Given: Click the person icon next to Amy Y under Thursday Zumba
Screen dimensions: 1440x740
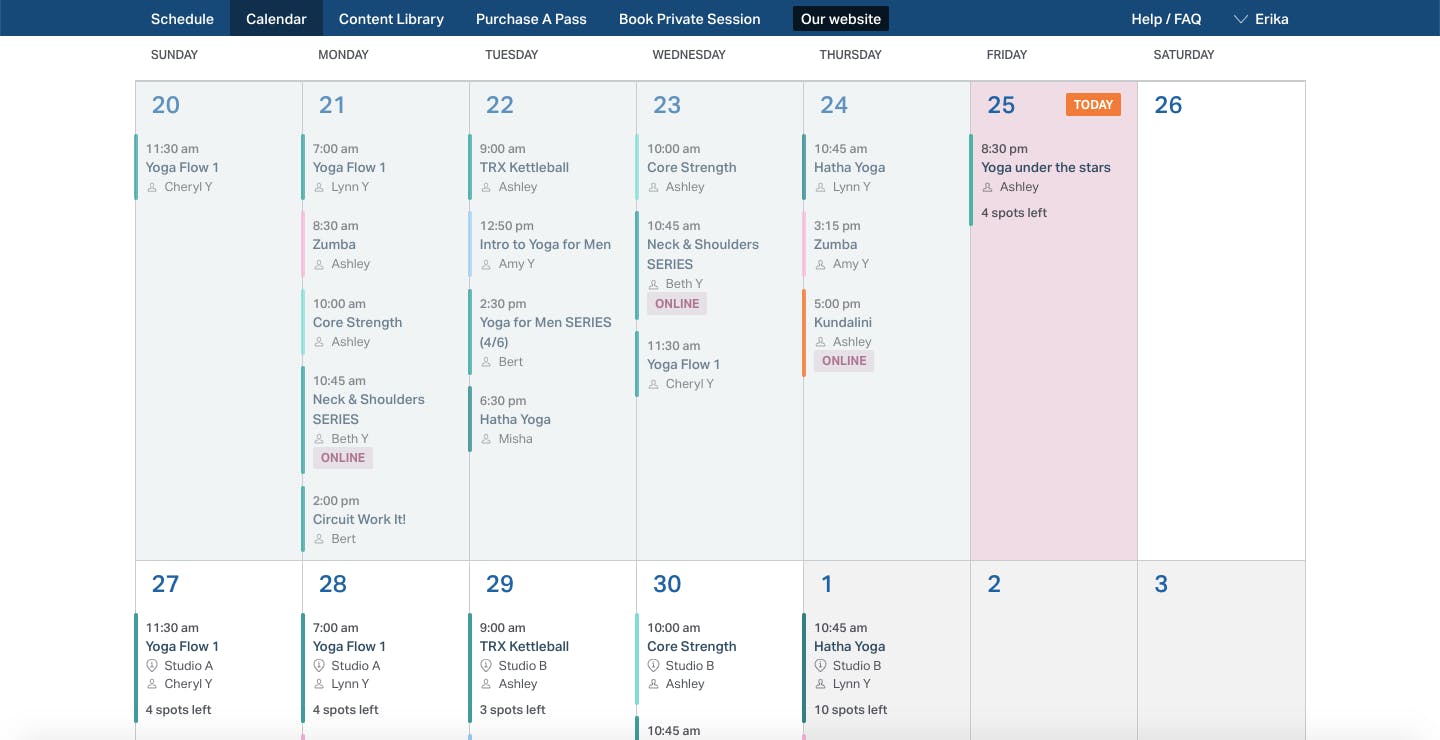Looking at the screenshot, I should (821, 264).
